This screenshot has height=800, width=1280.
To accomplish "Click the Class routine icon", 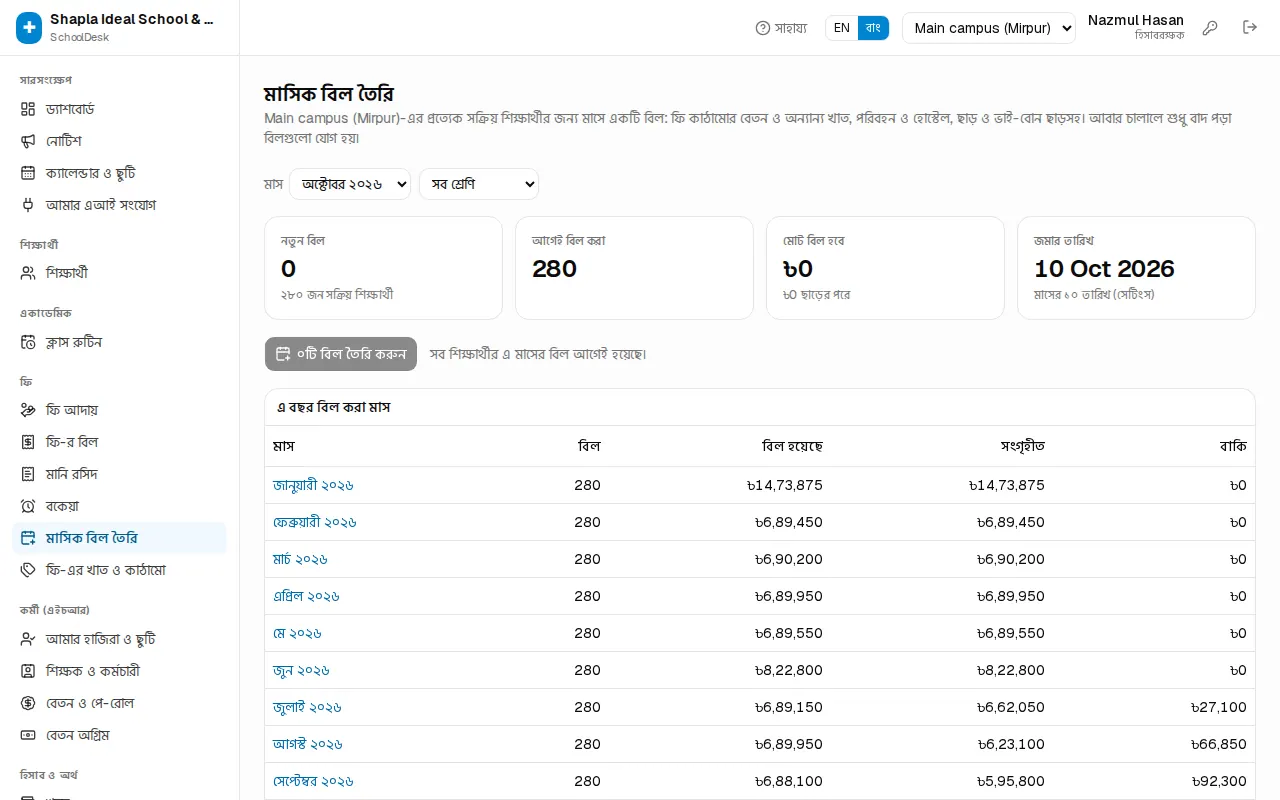I will tap(28, 342).
